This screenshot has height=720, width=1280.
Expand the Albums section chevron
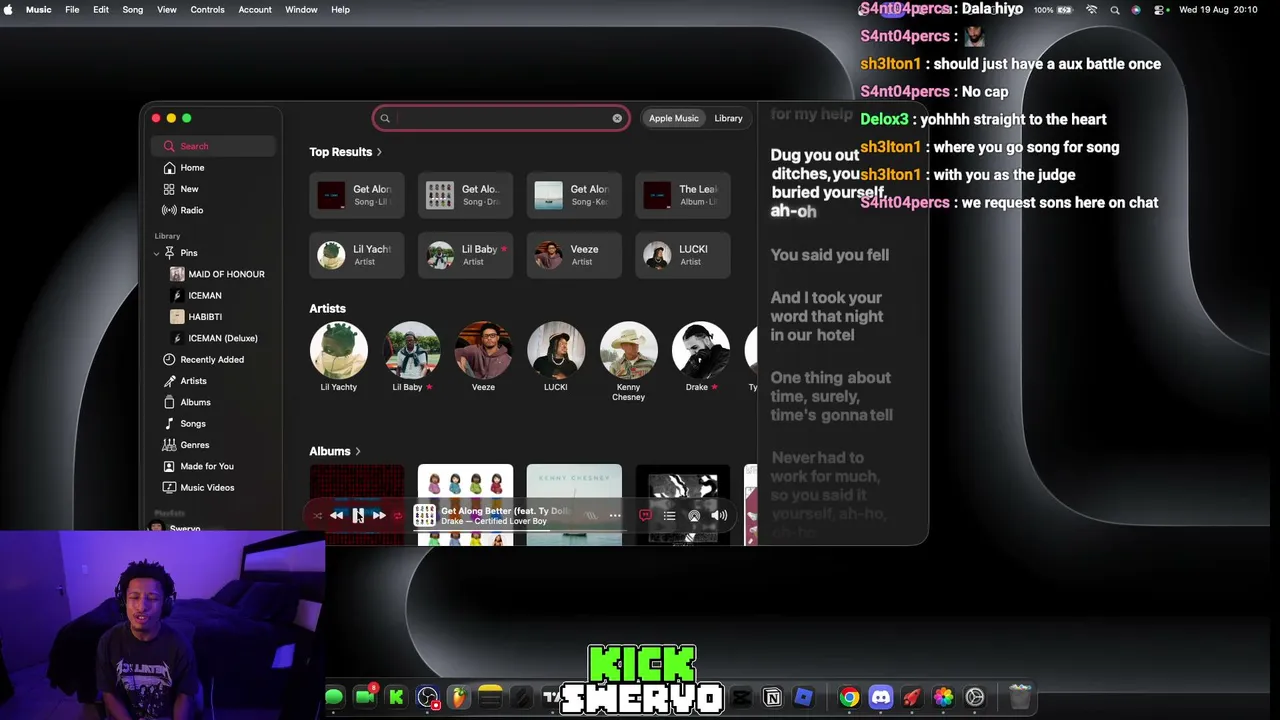(x=357, y=451)
